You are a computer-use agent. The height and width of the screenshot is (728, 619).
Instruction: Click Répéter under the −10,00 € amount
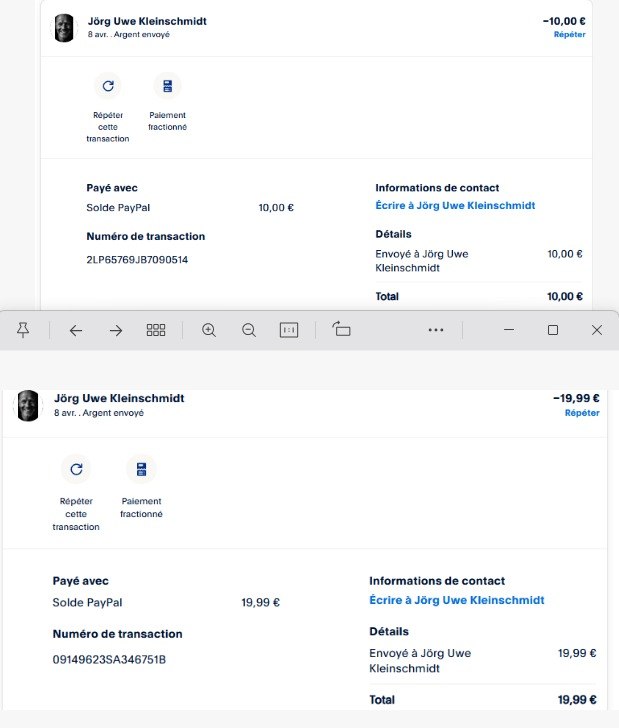569,34
